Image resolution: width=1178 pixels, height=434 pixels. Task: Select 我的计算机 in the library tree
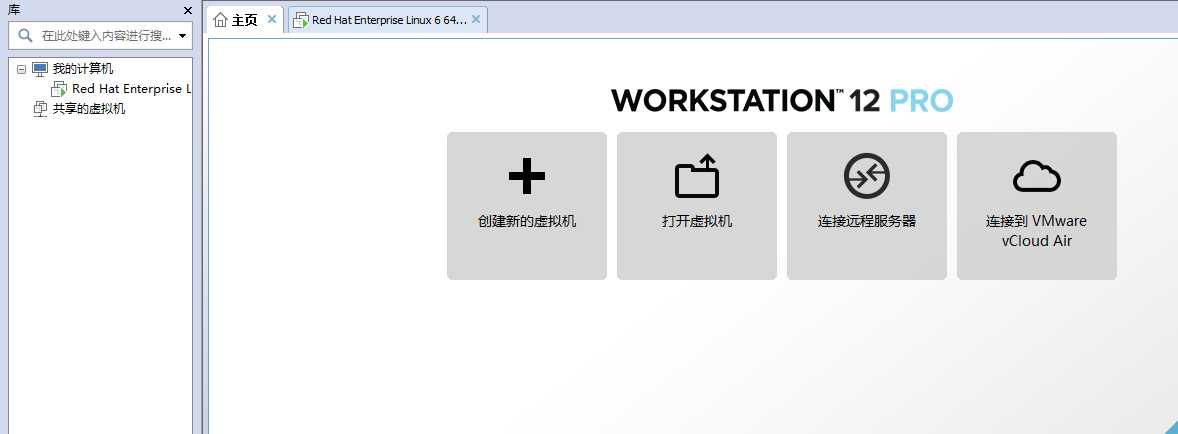tap(83, 69)
